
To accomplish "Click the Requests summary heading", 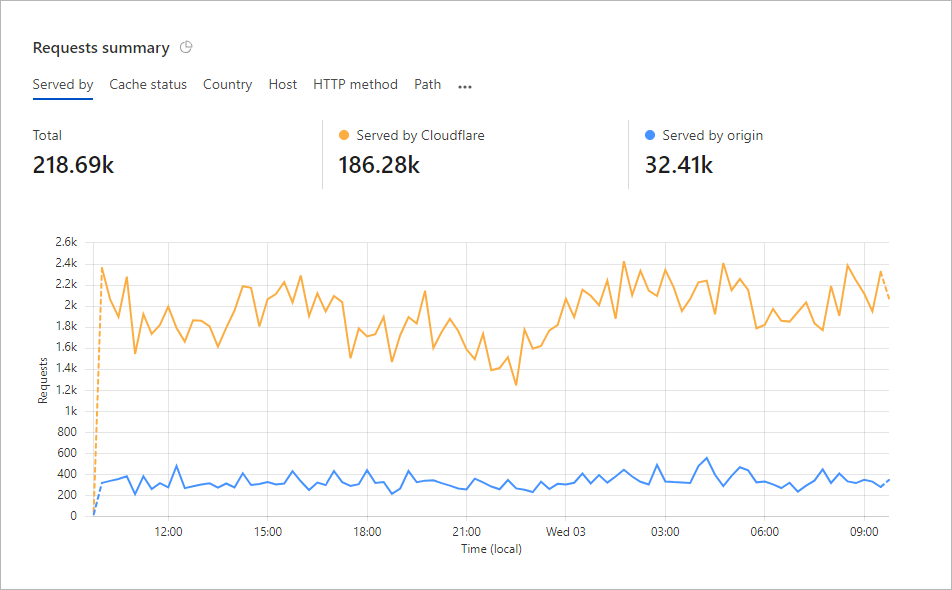I will coord(101,48).
